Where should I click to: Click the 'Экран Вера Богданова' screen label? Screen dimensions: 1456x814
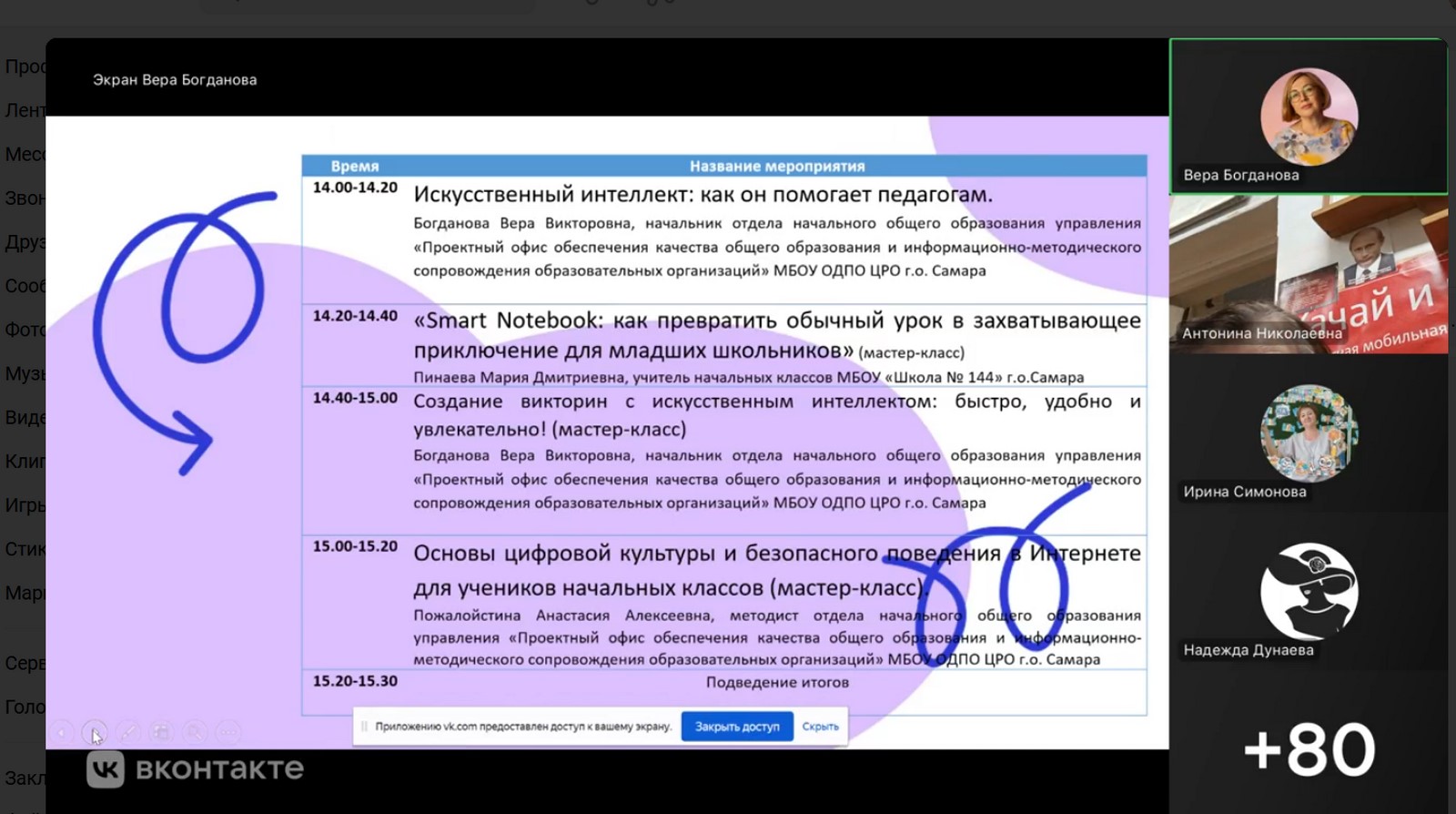click(x=175, y=80)
